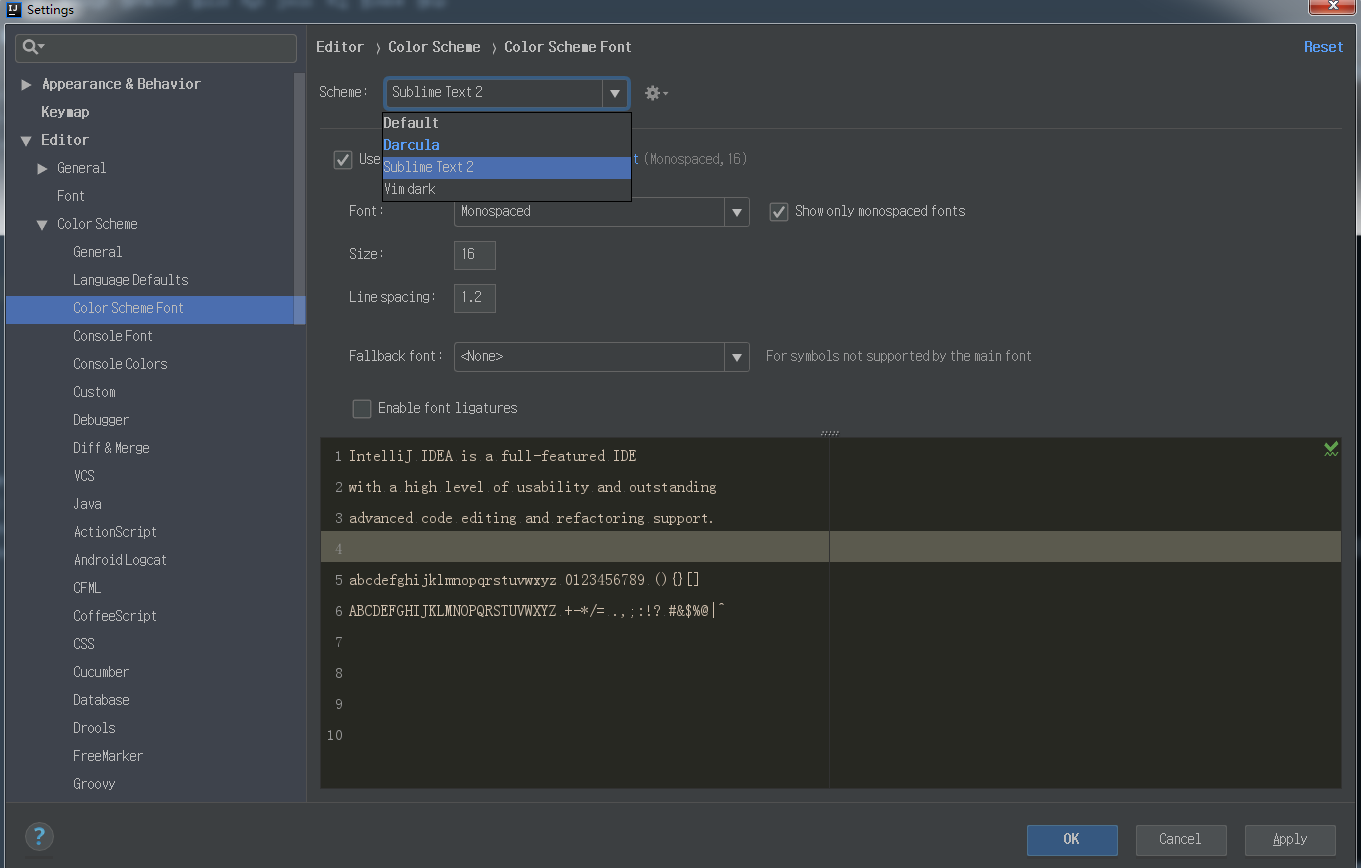The image size is (1361, 868).
Task: Select Custom in the settings tree
Action: point(94,392)
